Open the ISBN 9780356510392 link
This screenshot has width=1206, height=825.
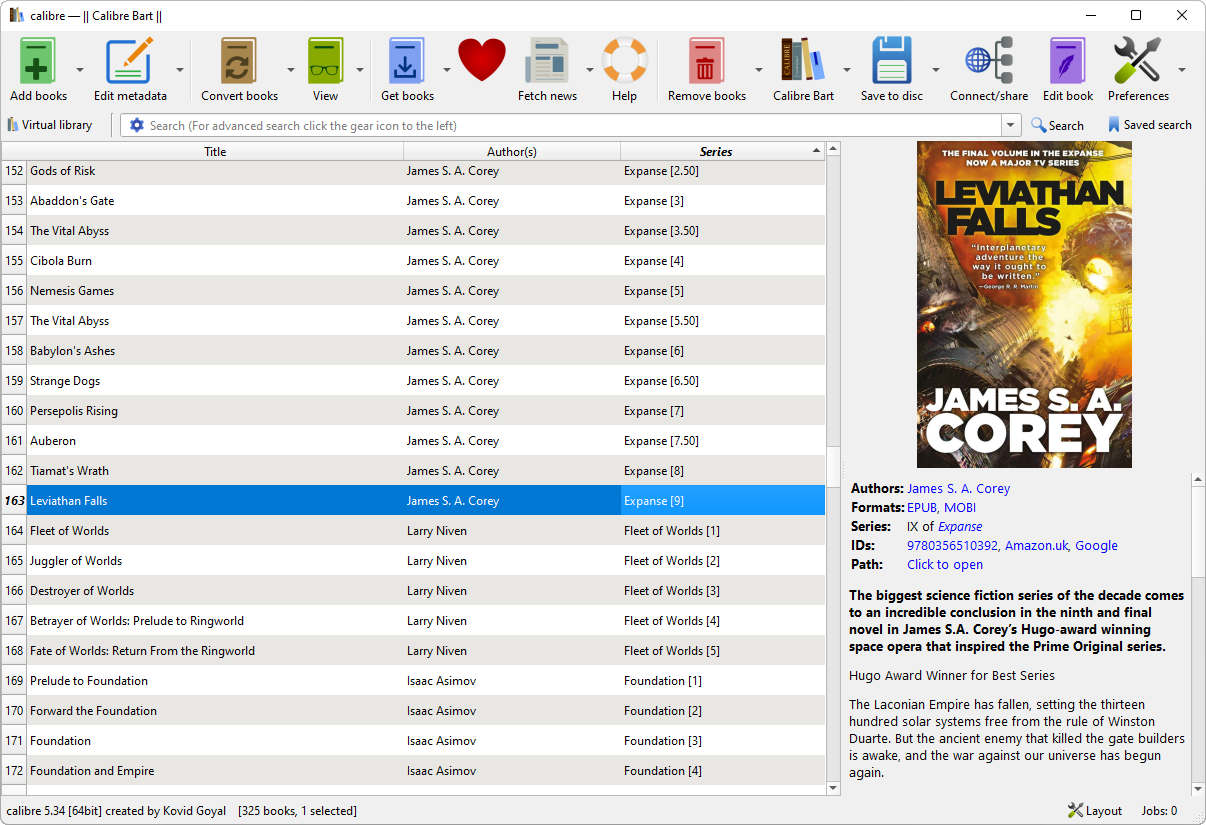(952, 546)
